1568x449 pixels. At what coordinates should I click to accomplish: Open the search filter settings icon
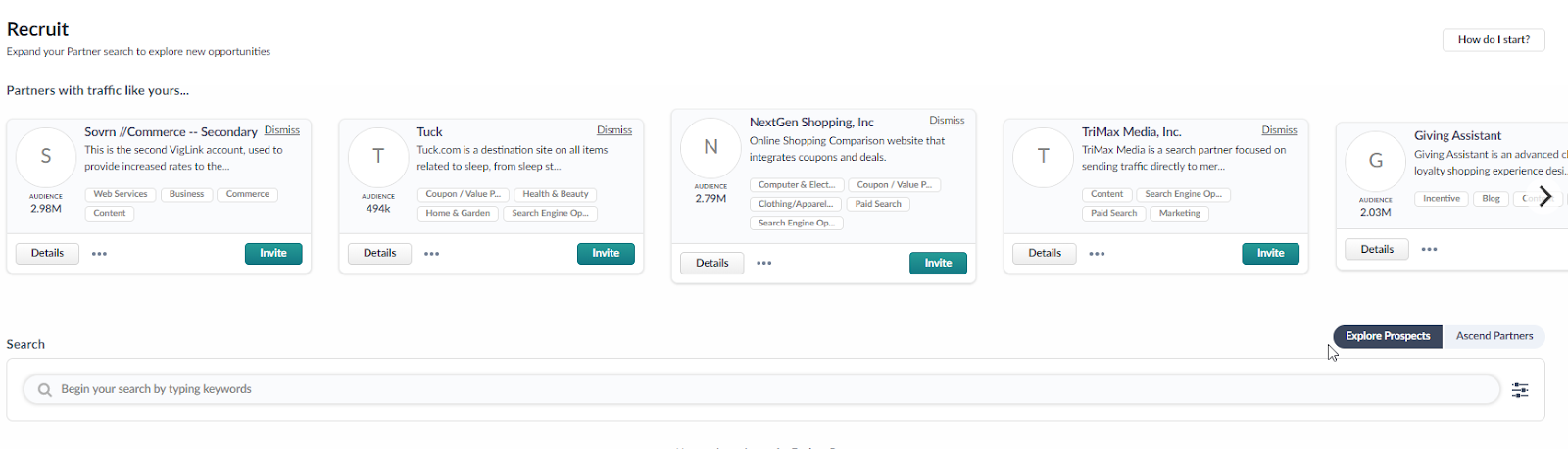click(1520, 390)
